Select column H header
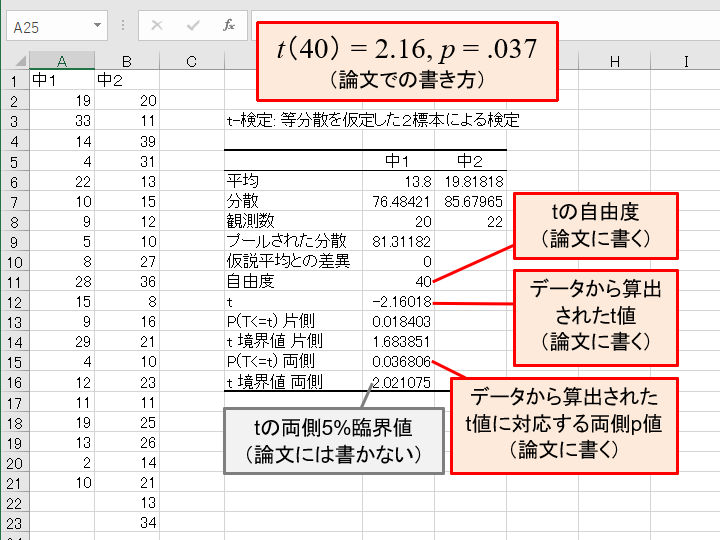 (x=614, y=62)
